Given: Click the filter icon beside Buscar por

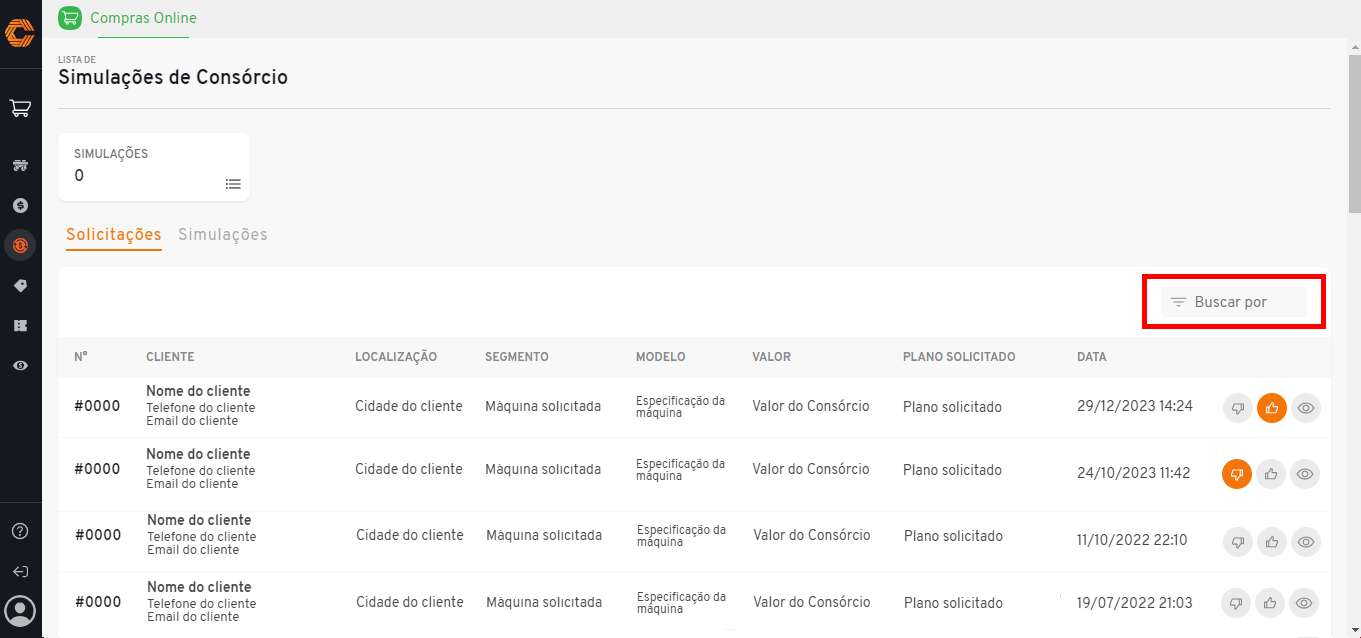Looking at the screenshot, I should (1178, 302).
